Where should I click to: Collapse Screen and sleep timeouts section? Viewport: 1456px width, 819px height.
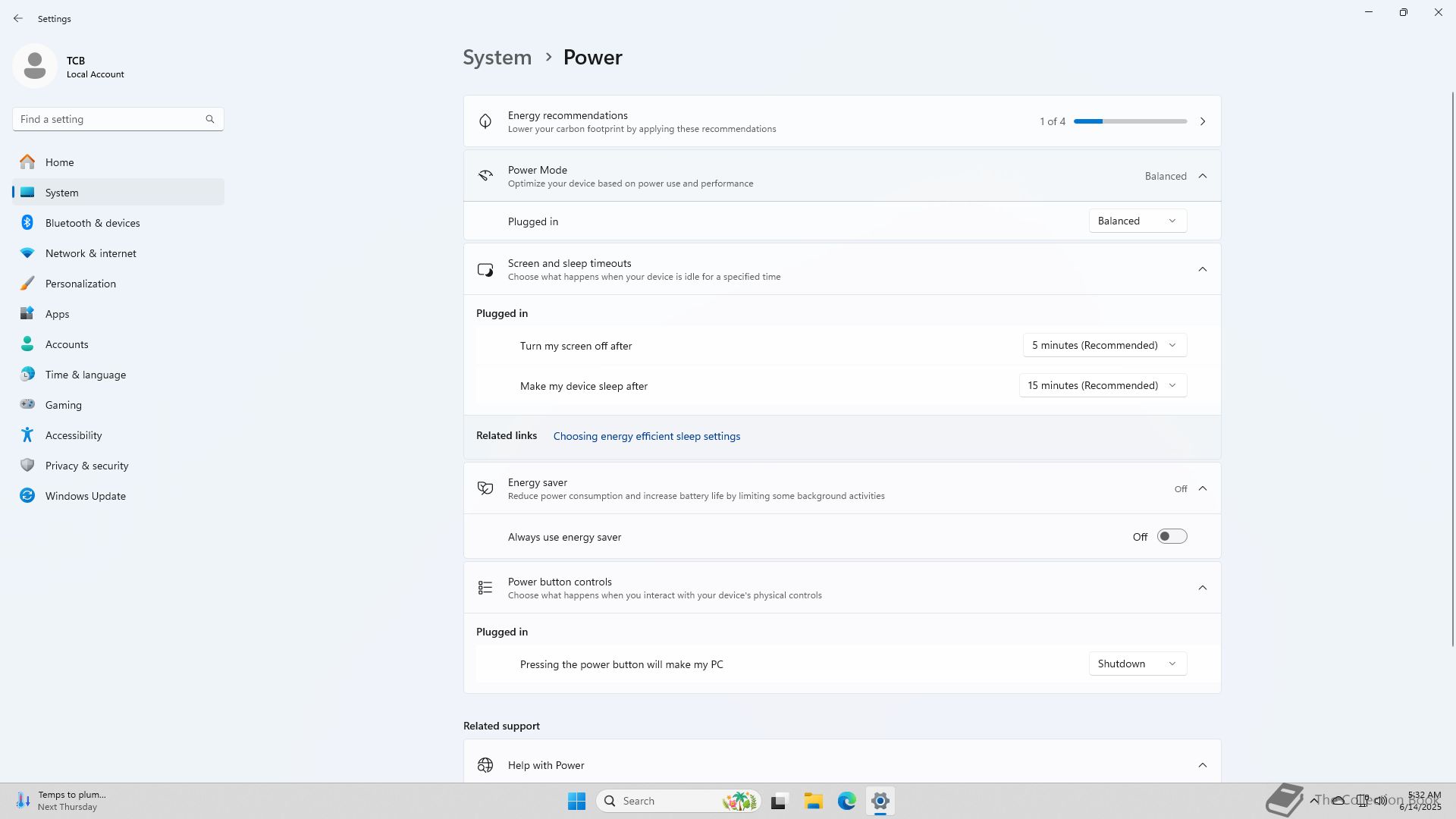pyautogui.click(x=1202, y=269)
